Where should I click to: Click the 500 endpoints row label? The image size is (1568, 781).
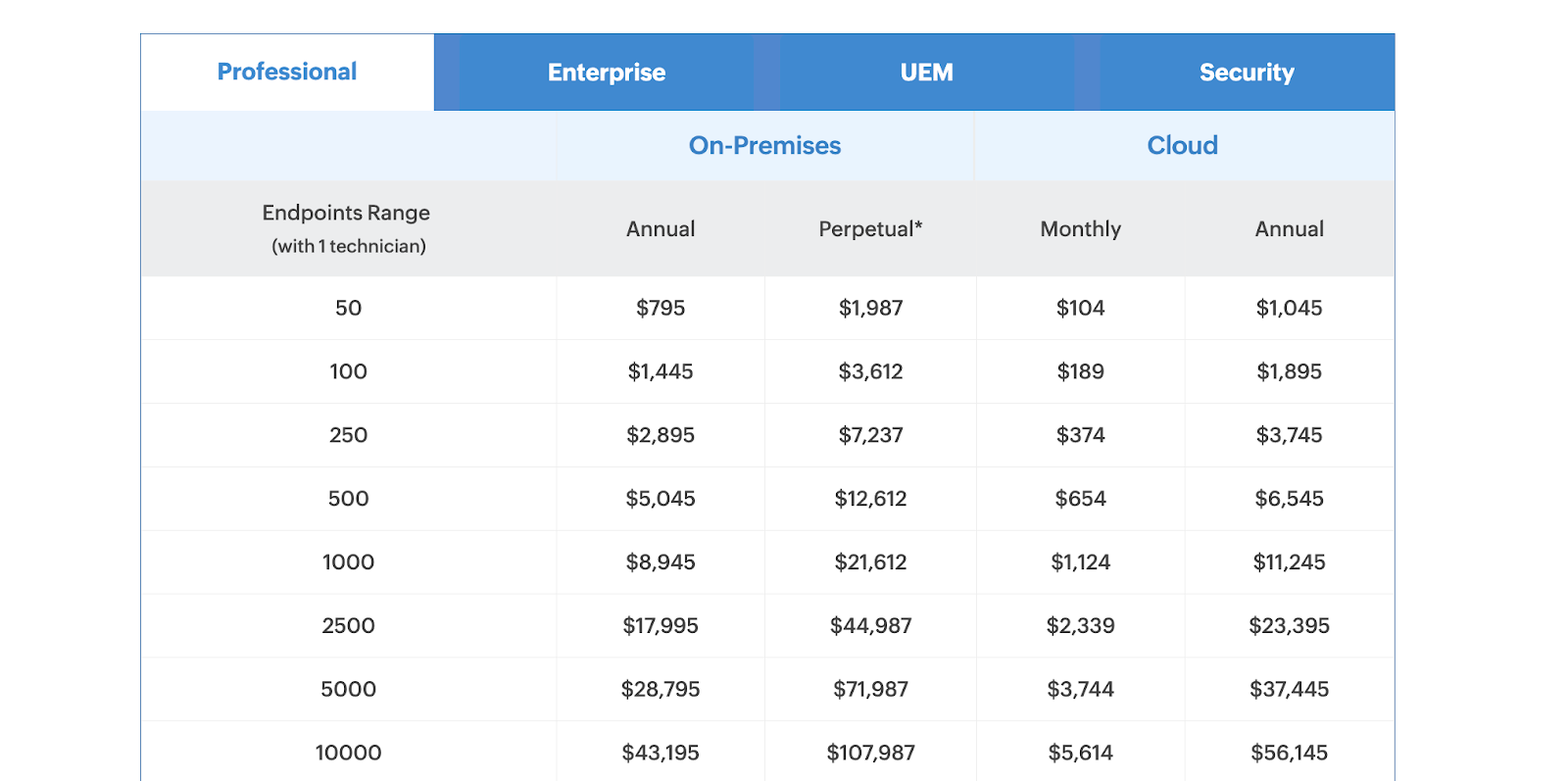point(348,499)
